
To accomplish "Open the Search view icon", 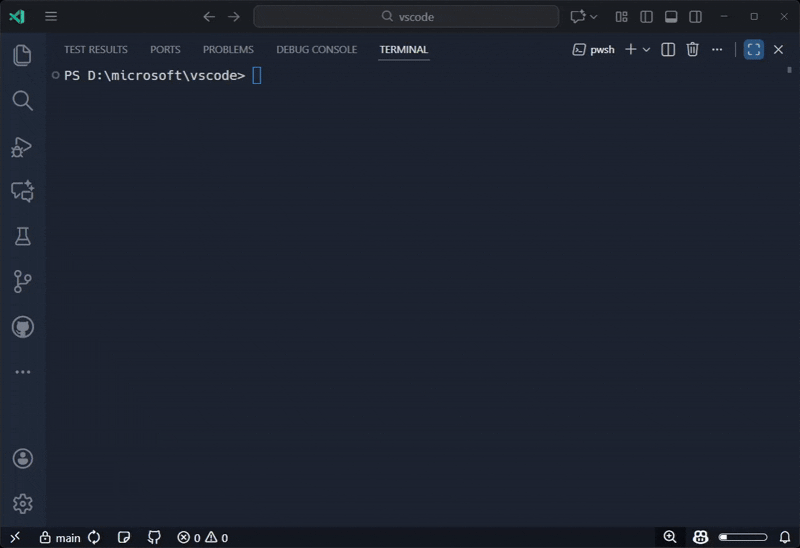I will (22, 101).
